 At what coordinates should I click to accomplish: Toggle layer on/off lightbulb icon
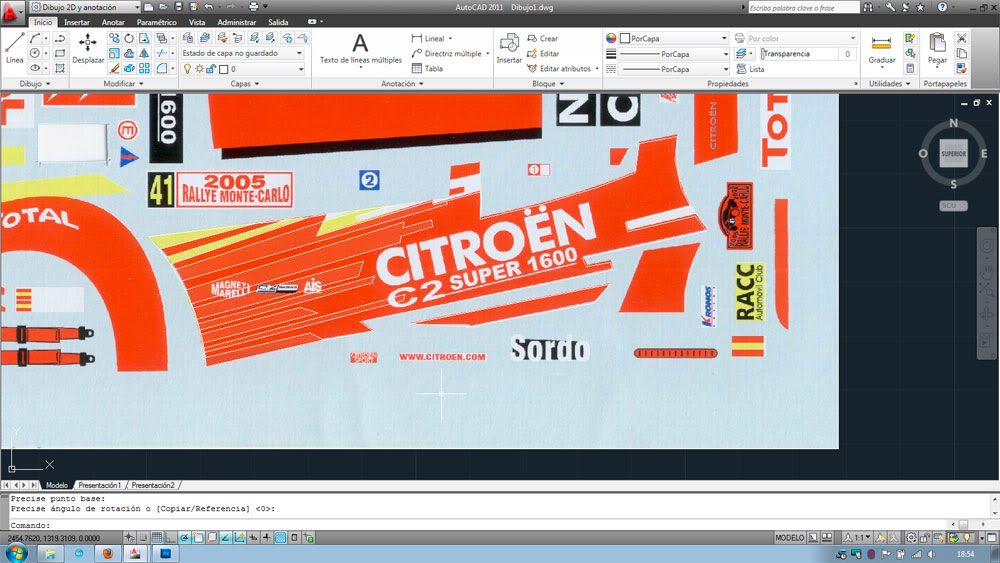tap(187, 69)
